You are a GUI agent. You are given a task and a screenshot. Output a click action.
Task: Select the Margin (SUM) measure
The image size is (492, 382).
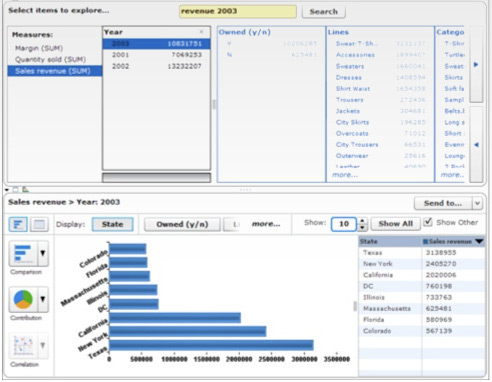(39, 48)
